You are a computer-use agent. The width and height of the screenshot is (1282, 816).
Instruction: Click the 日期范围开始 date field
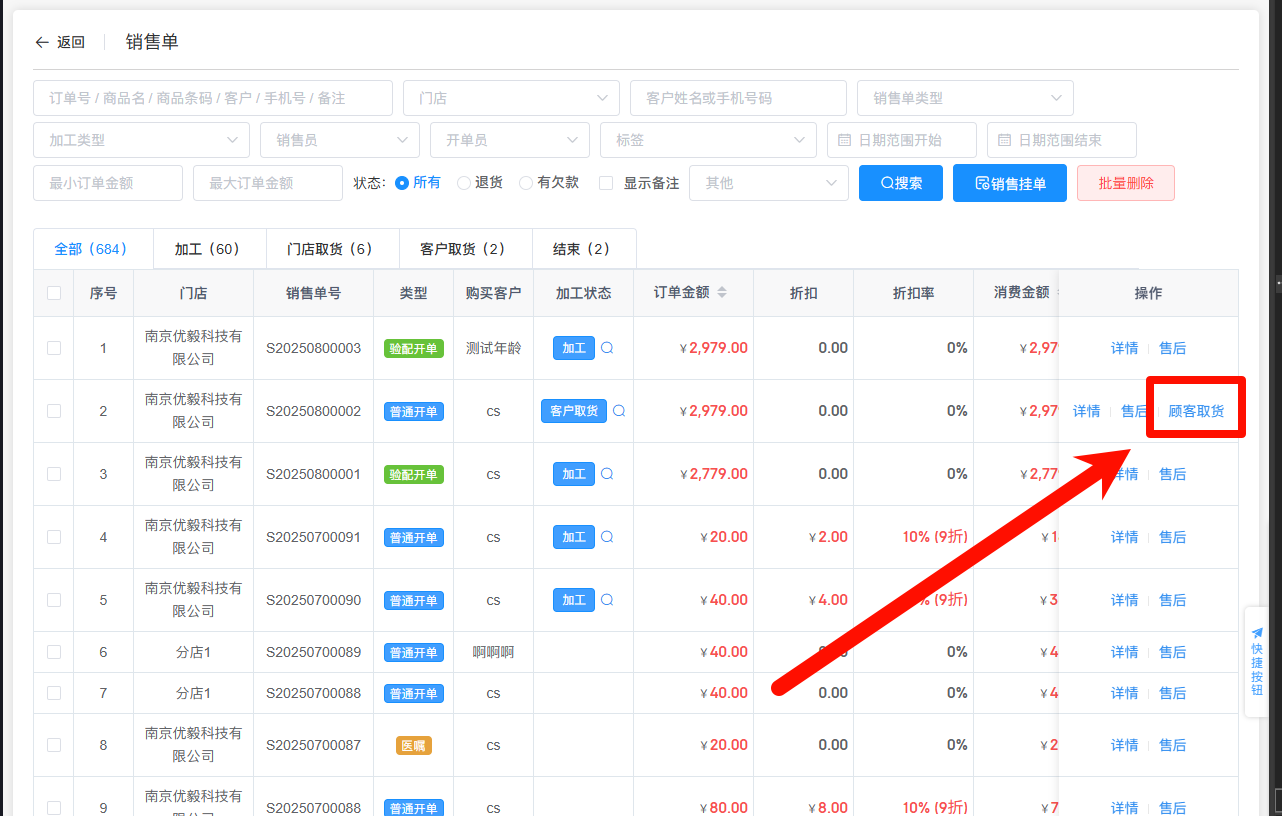901,140
